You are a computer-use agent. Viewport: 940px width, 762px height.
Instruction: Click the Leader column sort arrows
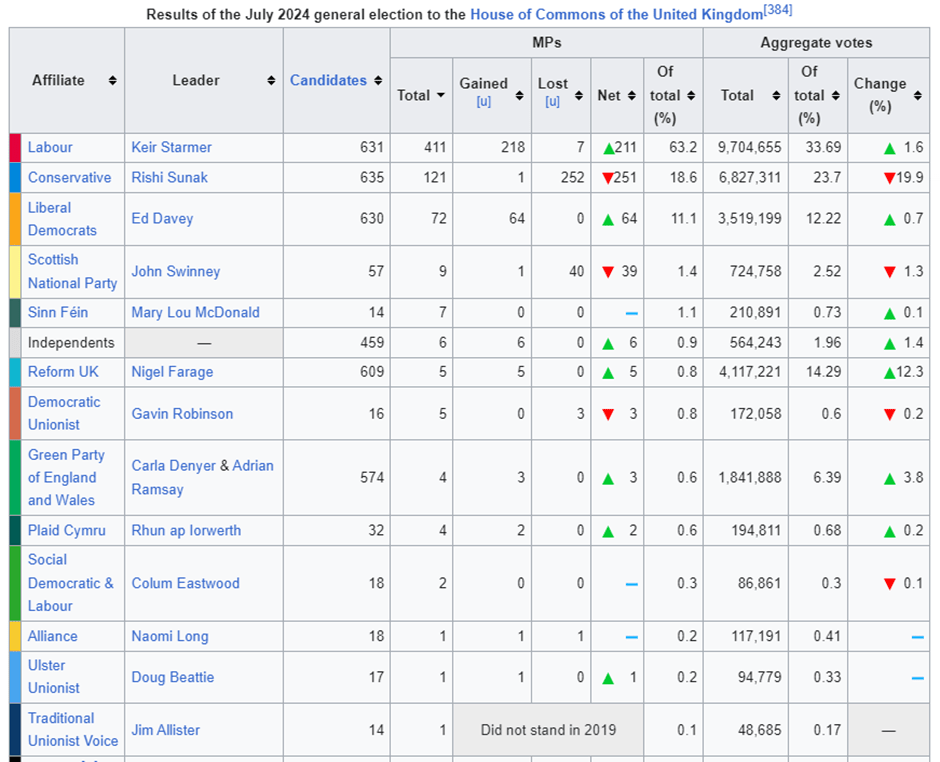click(271, 80)
